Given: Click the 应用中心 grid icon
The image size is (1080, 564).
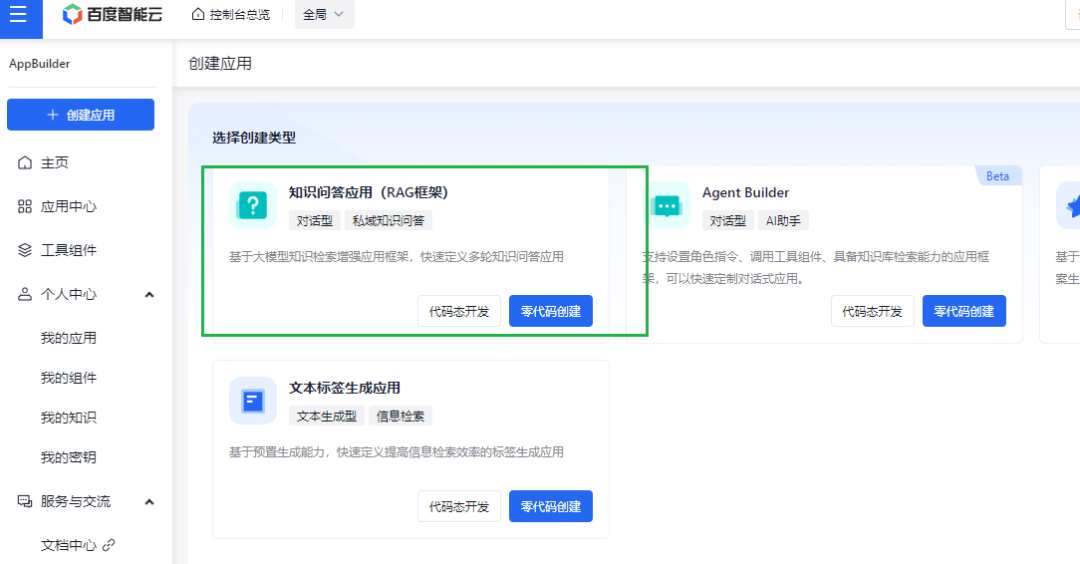Looking at the screenshot, I should coord(25,206).
